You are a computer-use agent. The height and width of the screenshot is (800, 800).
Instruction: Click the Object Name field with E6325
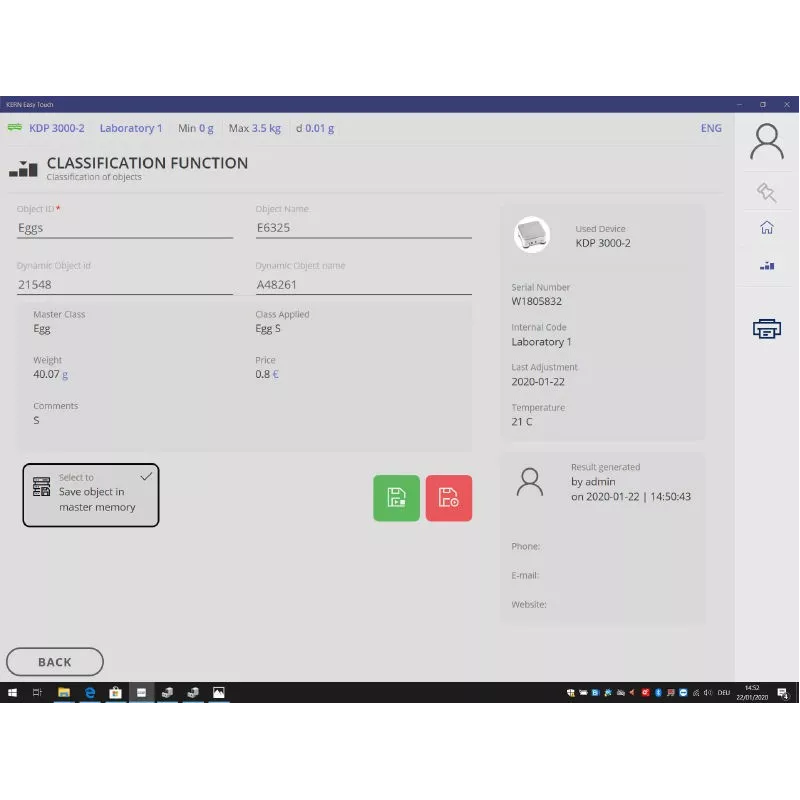click(363, 228)
